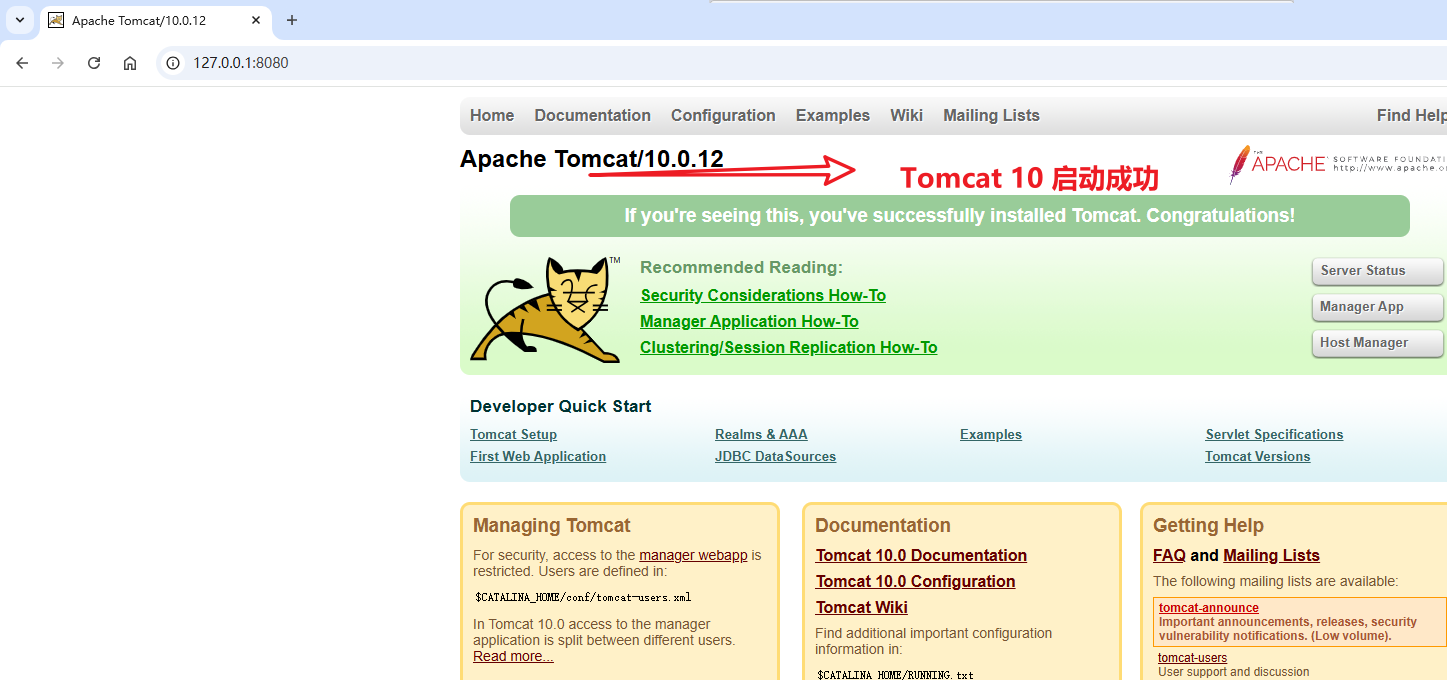Click the Tomcat favicon on the tab

(56, 20)
